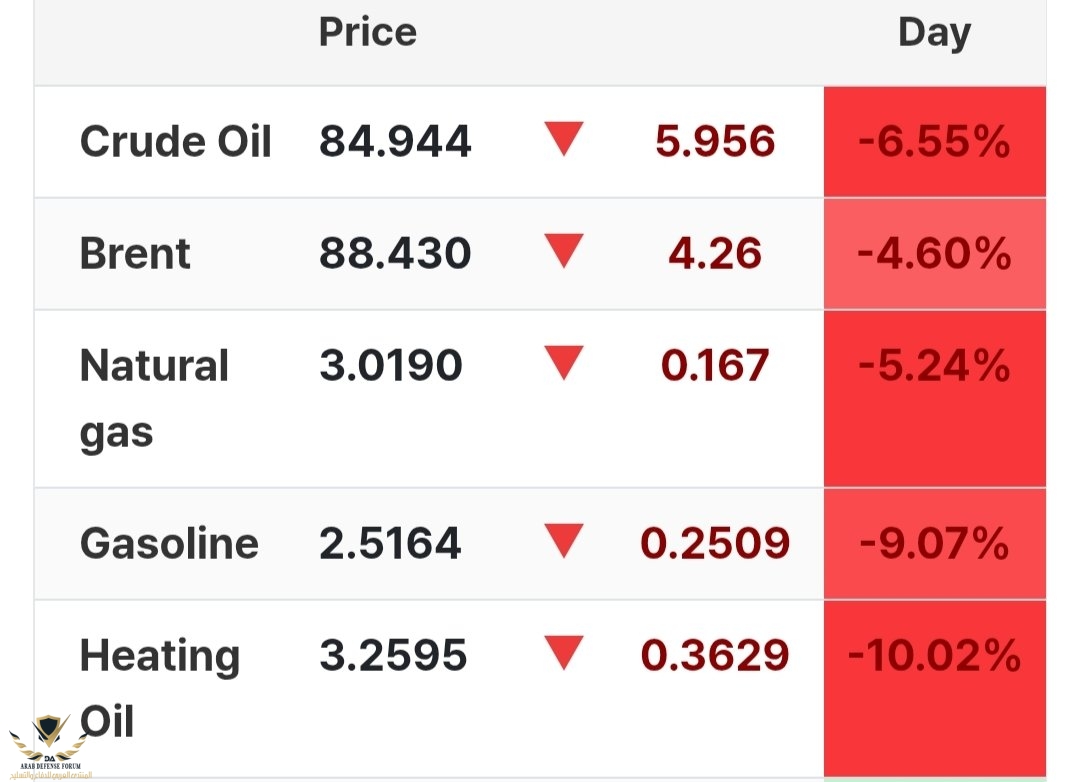Screen dimensions: 1080x782
Task: Select the -10.02% Heating Oil day cell
Action: coord(935,688)
